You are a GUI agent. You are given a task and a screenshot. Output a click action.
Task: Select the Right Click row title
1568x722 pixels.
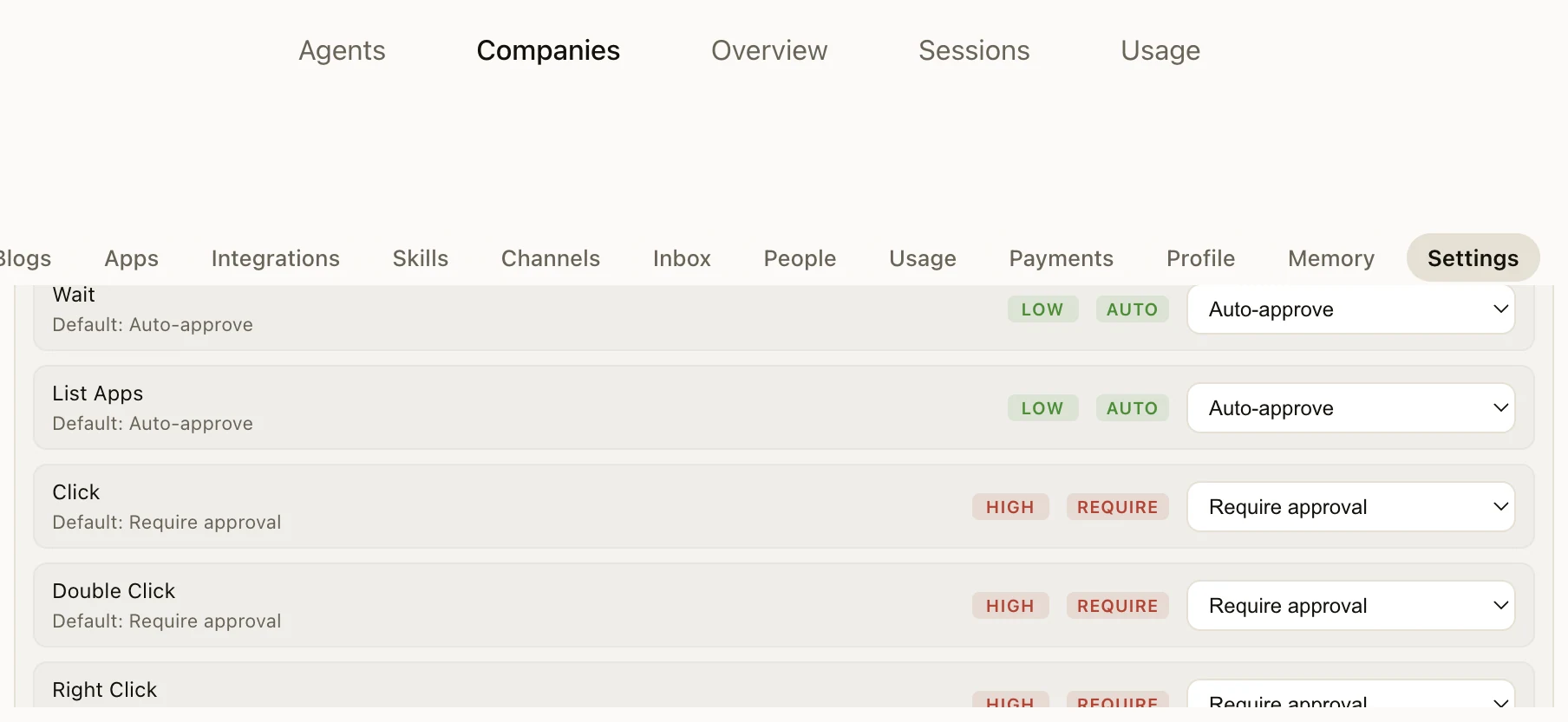click(x=104, y=690)
